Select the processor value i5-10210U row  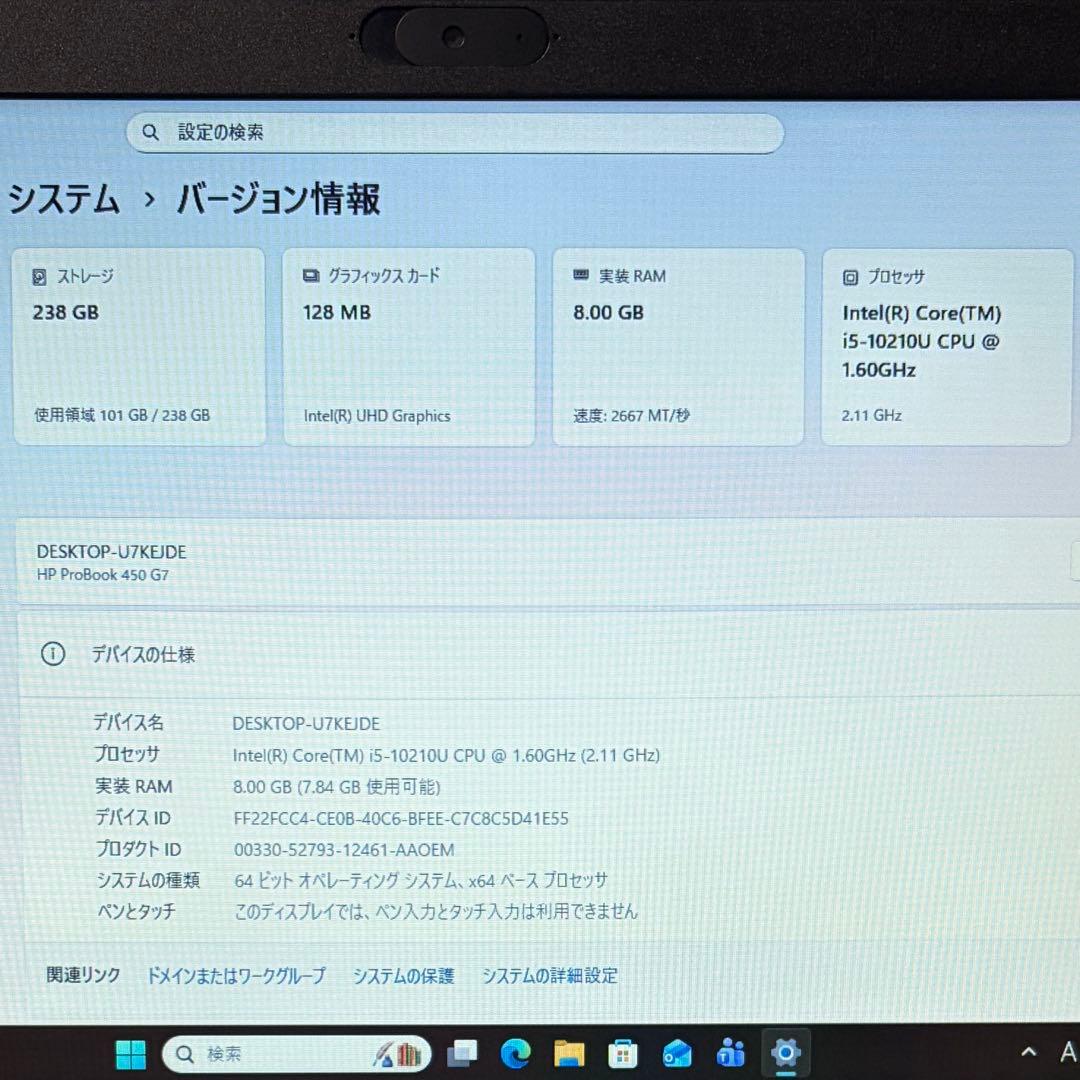(x=446, y=756)
